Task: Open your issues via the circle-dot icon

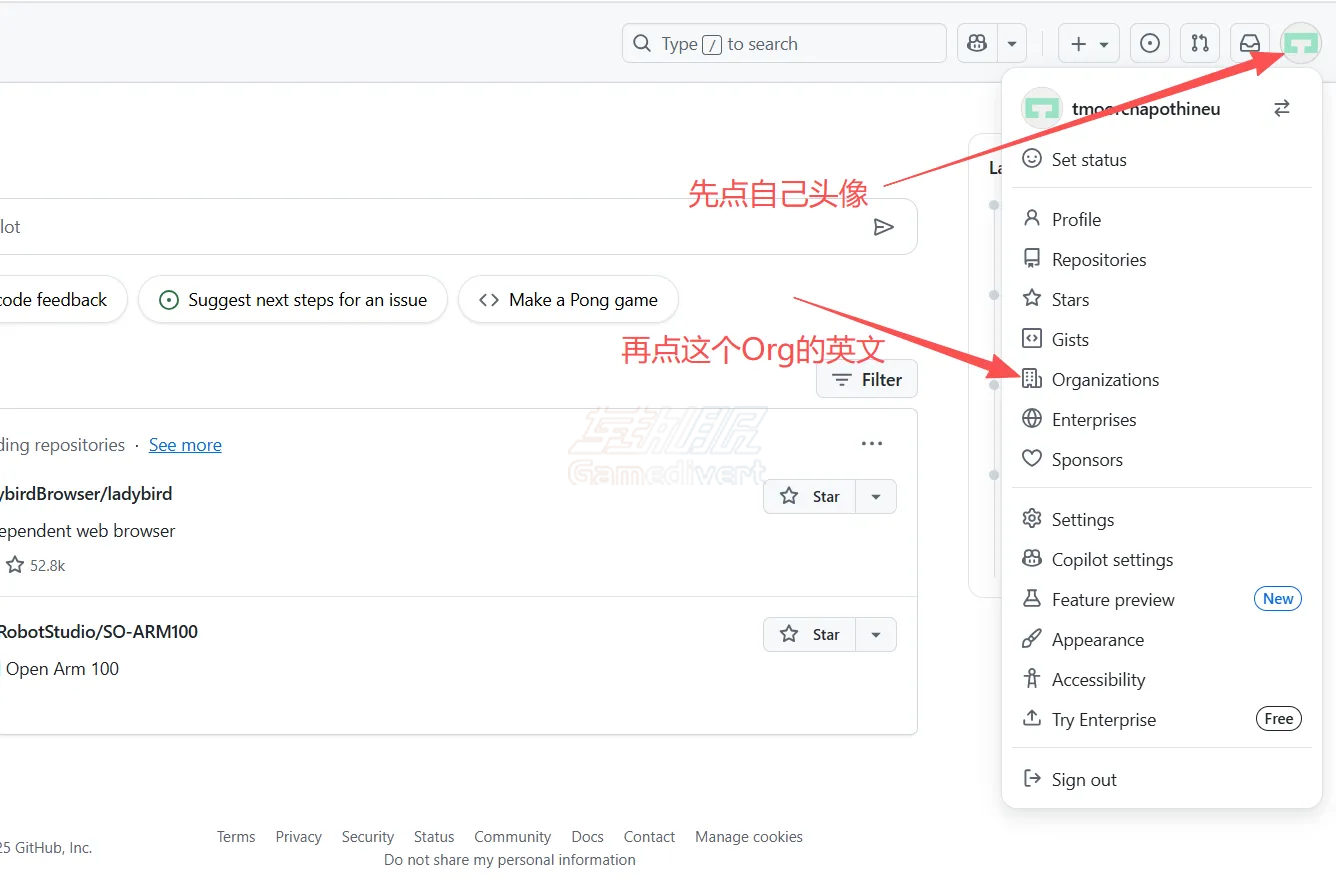Action: pyautogui.click(x=1149, y=43)
